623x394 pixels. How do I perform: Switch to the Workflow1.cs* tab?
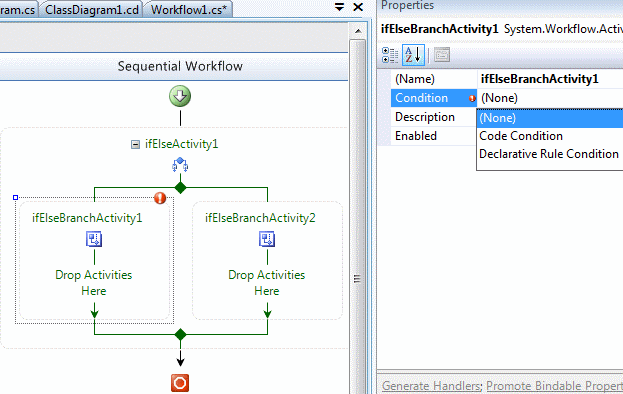click(x=188, y=10)
